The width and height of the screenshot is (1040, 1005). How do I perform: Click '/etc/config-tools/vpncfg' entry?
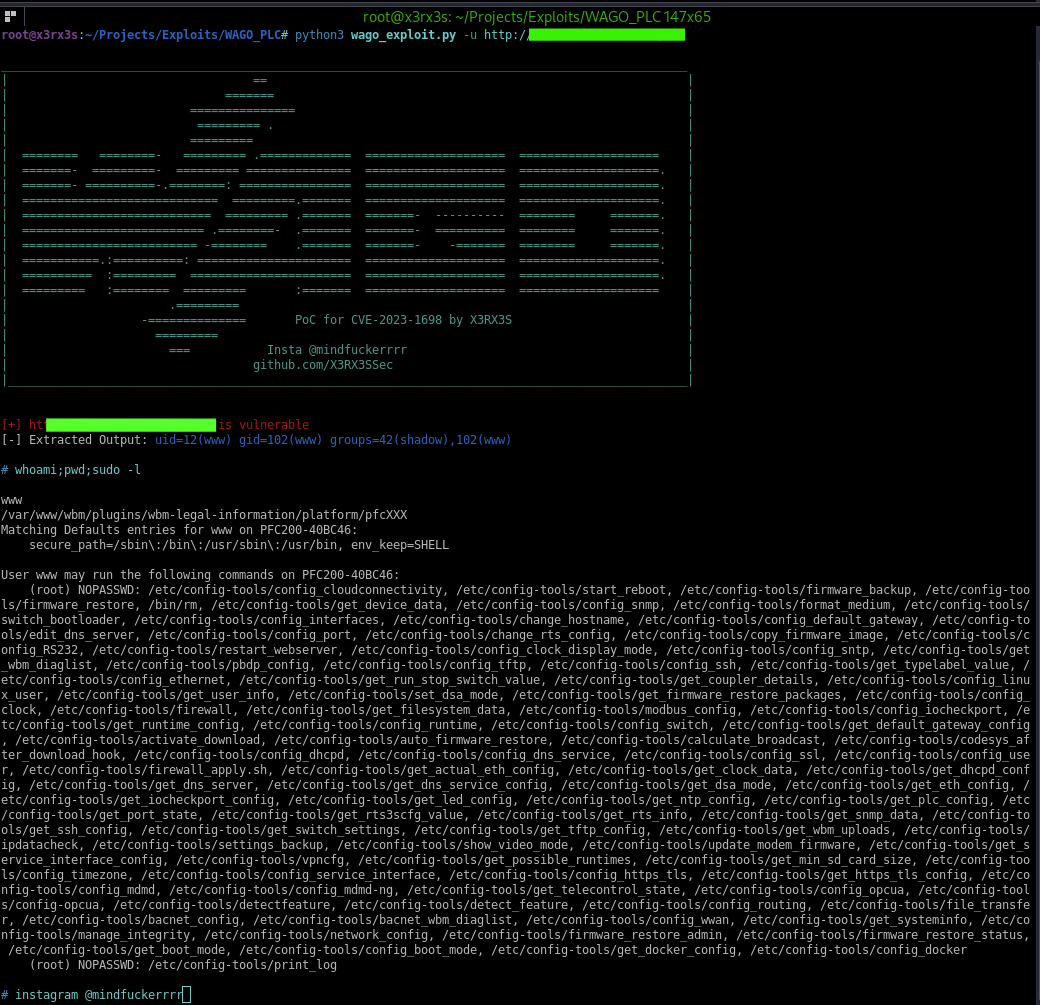click(260, 860)
